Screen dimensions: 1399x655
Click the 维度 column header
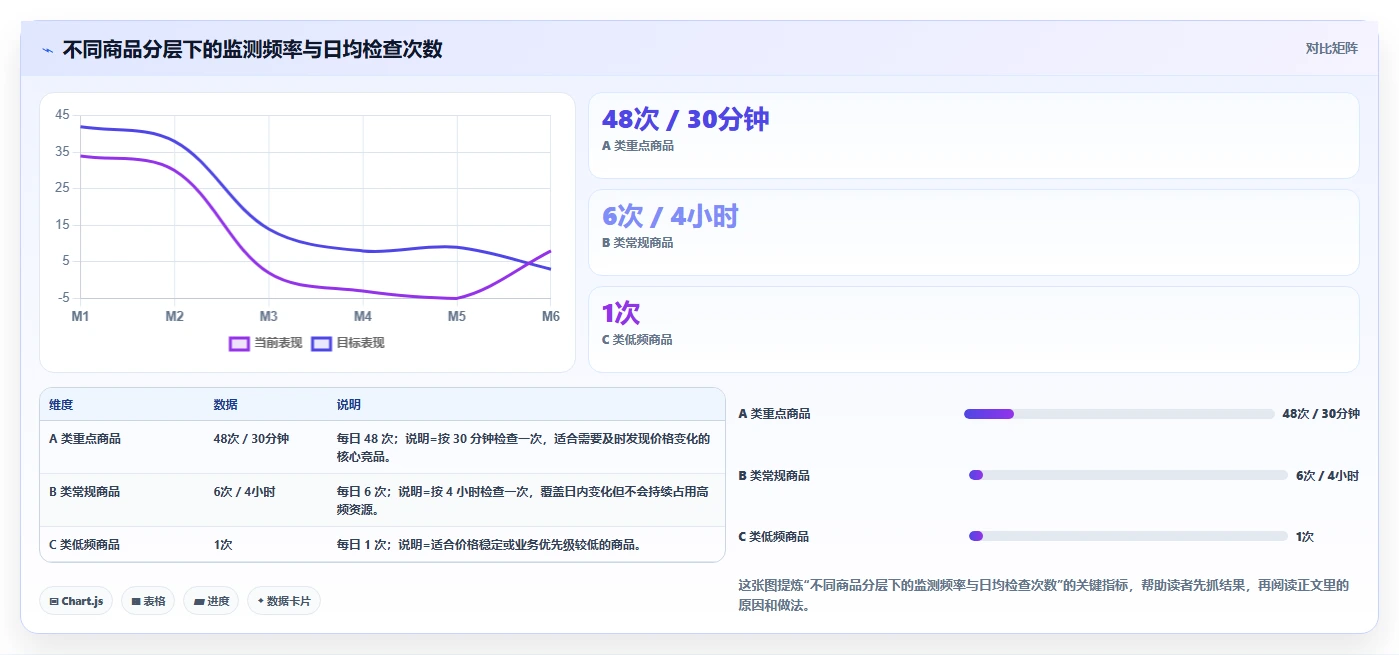click(61, 405)
